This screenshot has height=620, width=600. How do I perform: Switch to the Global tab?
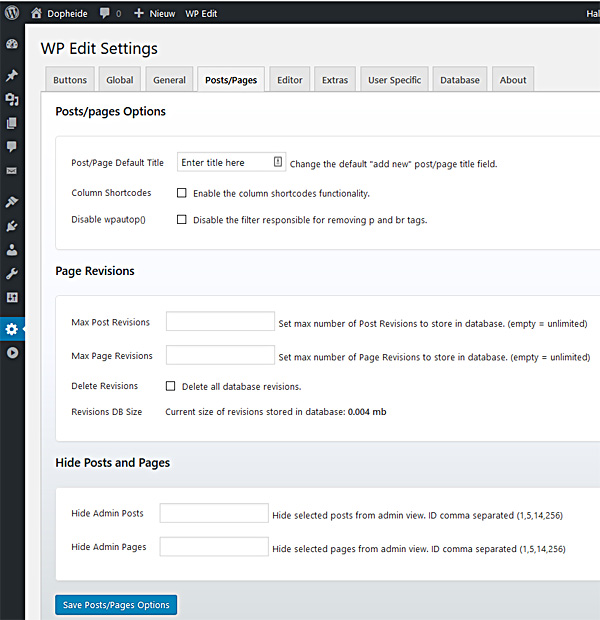(x=119, y=80)
